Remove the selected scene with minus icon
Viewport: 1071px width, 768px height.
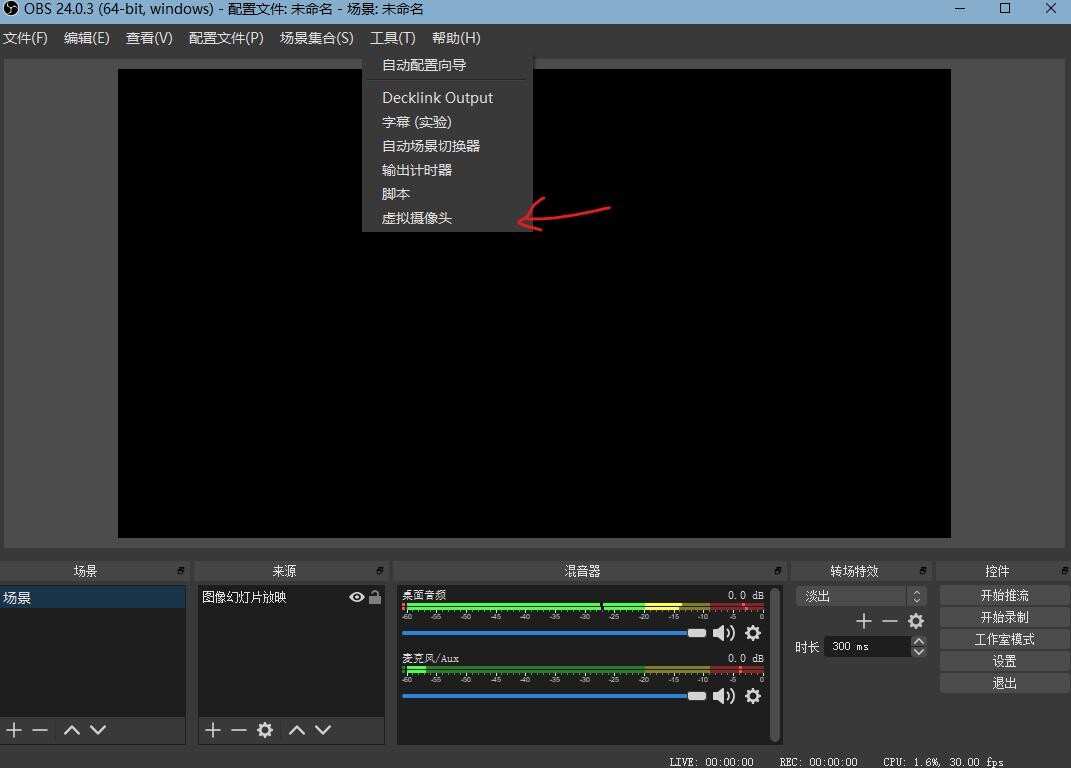[x=40, y=730]
